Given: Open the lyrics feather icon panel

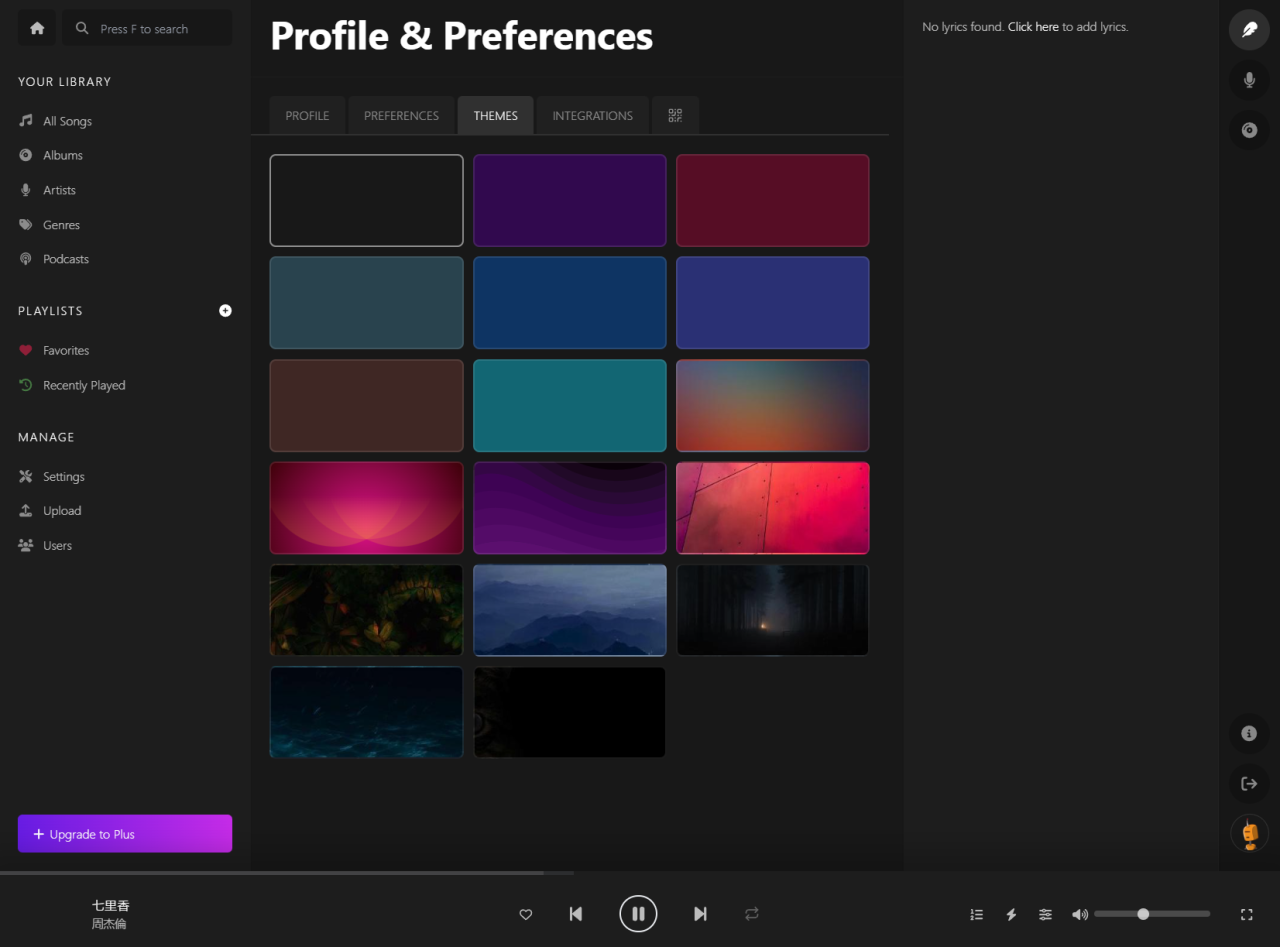Looking at the screenshot, I should click(1249, 29).
